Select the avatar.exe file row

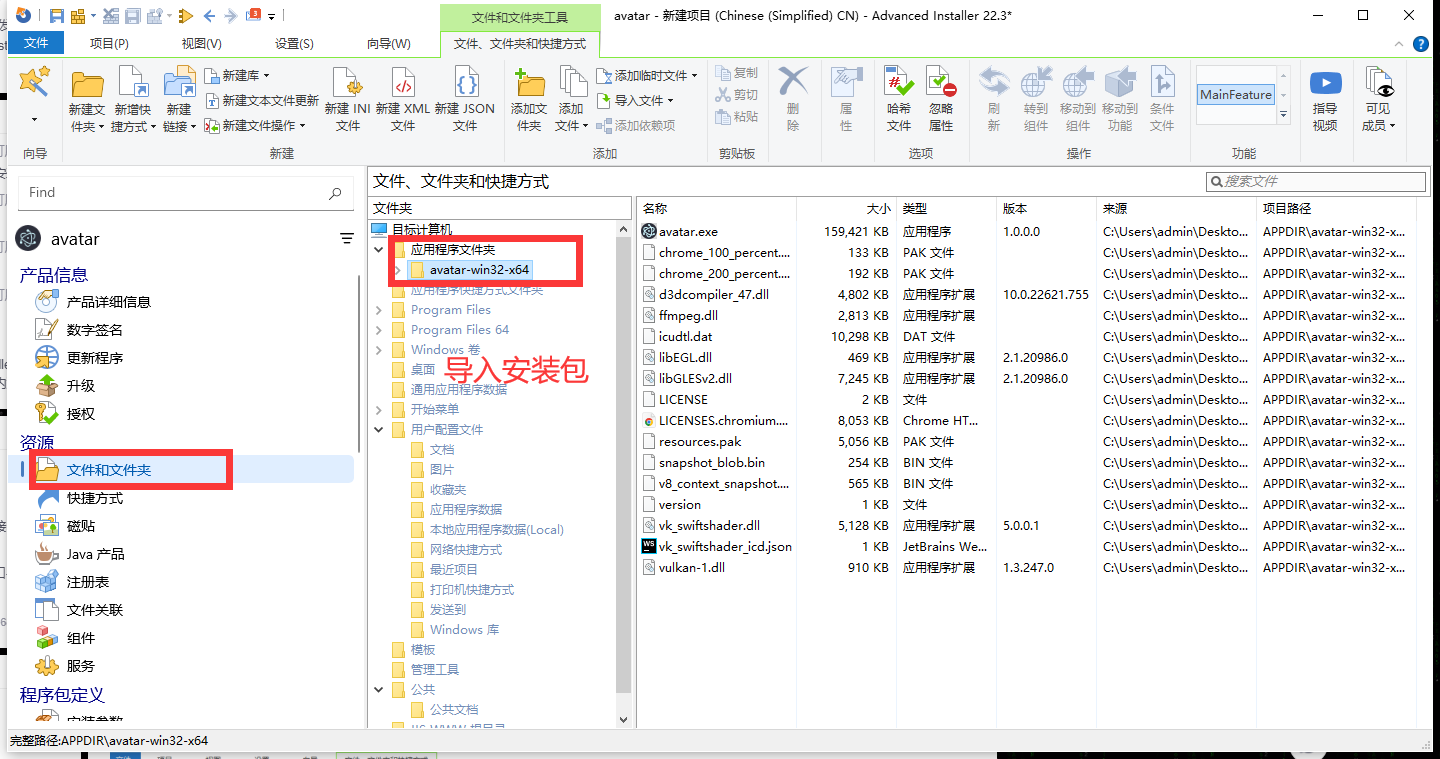690,231
